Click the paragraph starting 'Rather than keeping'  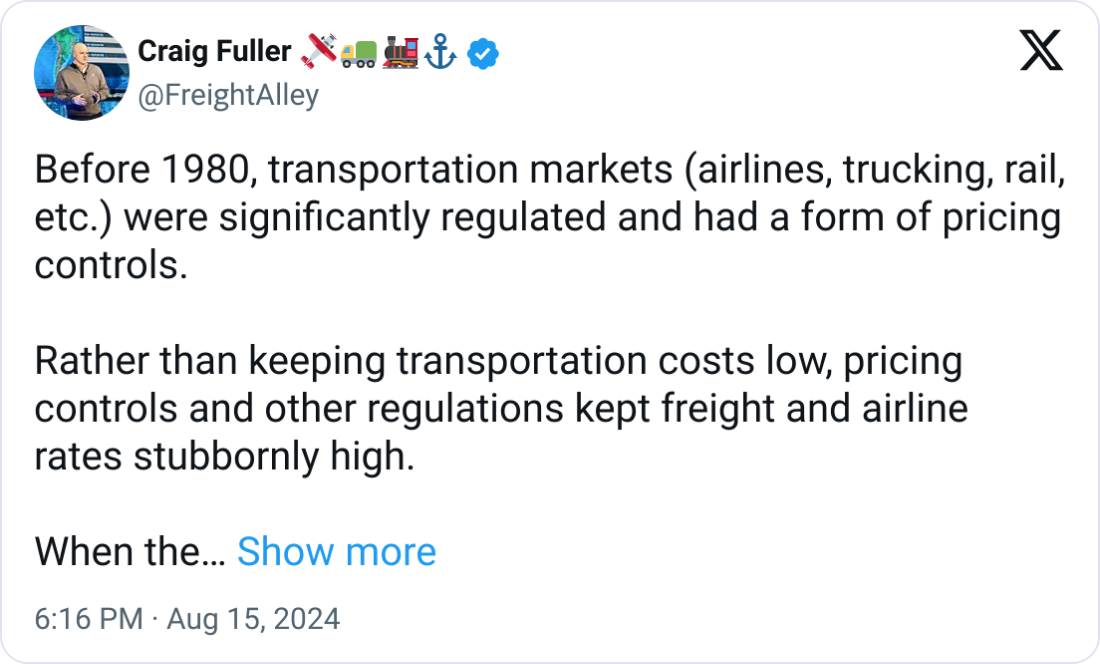tap(501, 409)
